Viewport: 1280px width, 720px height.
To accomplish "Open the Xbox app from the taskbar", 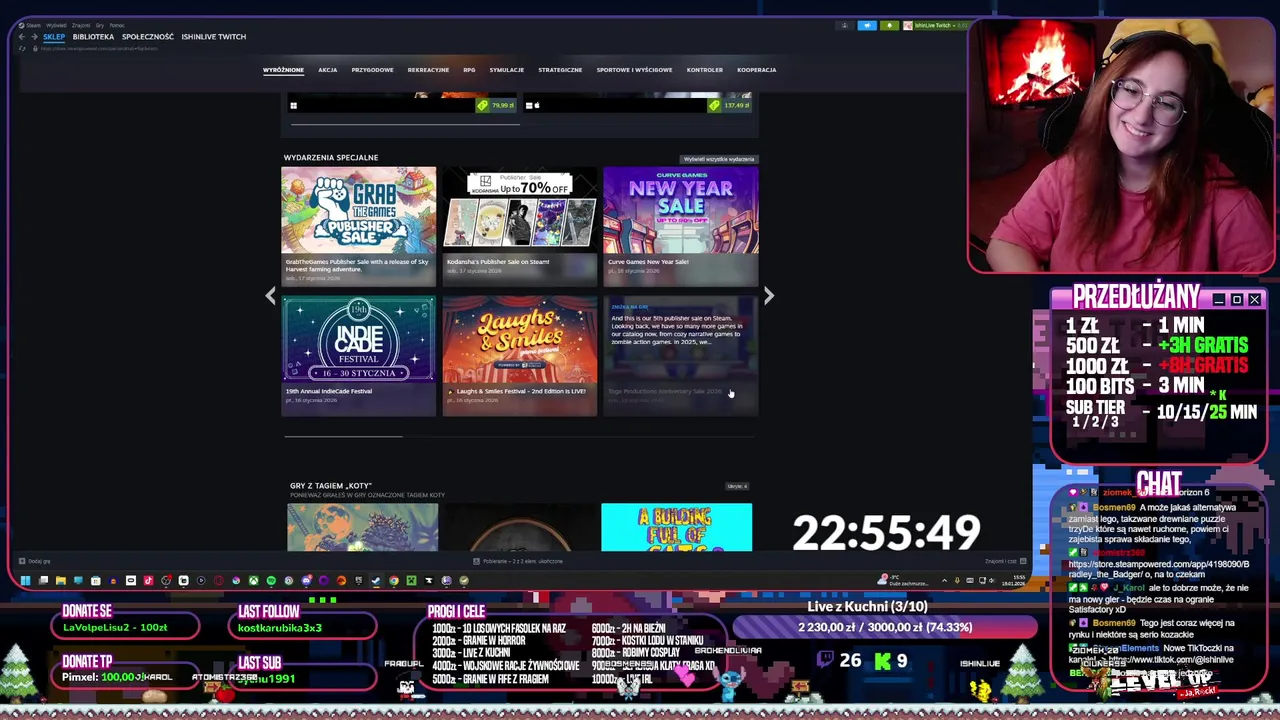I will pos(254,580).
